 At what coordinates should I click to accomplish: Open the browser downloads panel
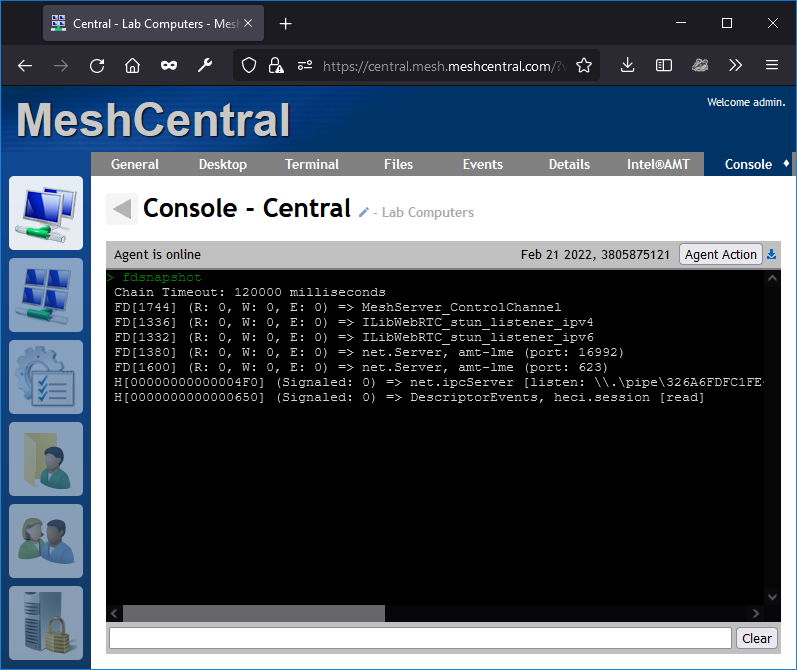[628, 66]
